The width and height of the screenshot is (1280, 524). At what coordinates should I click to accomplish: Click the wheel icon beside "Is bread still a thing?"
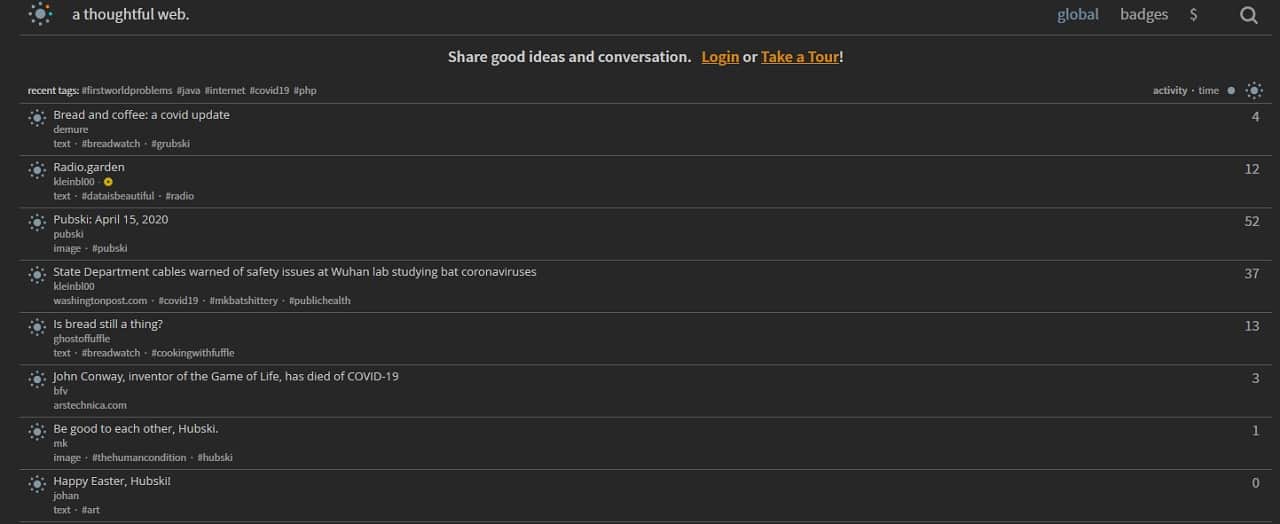[x=37, y=327]
